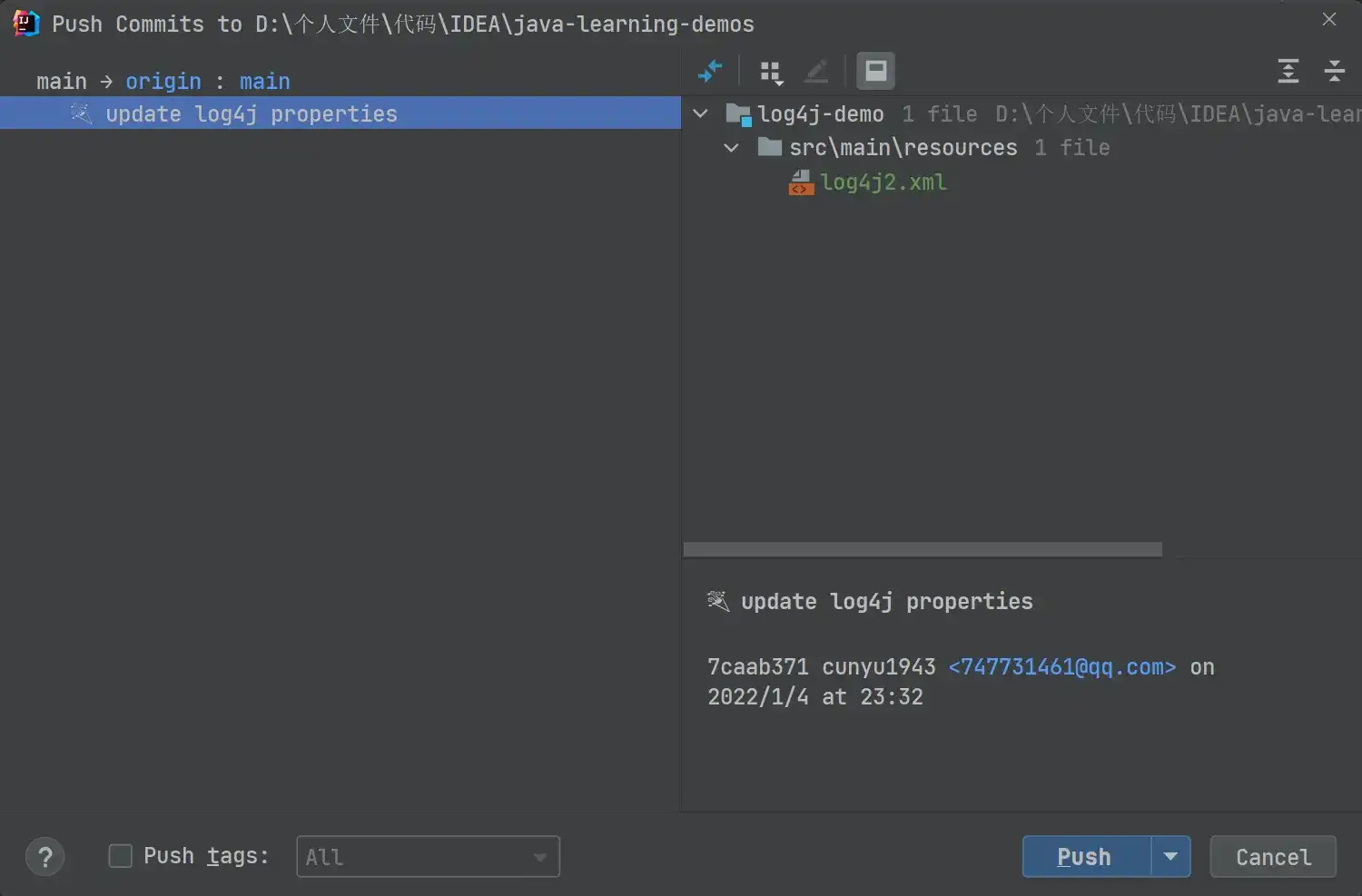Click the author email address link
This screenshot has height=896, width=1362.
click(1061, 667)
